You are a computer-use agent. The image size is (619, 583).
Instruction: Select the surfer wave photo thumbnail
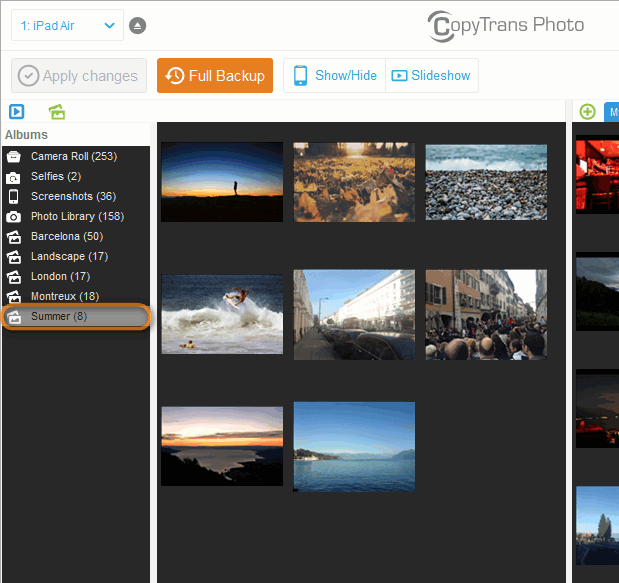pos(222,314)
